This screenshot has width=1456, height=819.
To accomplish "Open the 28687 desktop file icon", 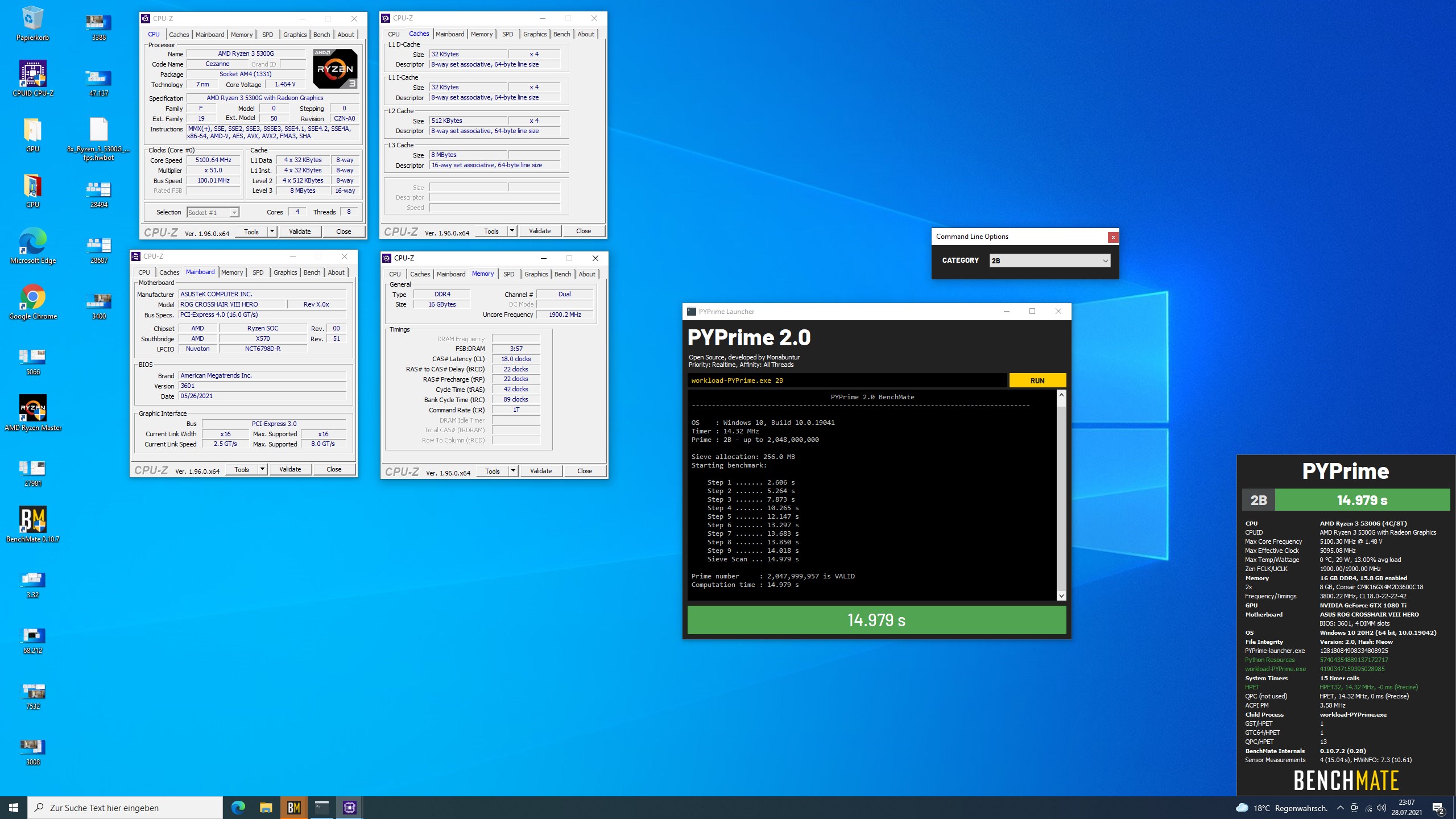I will 98,250.
